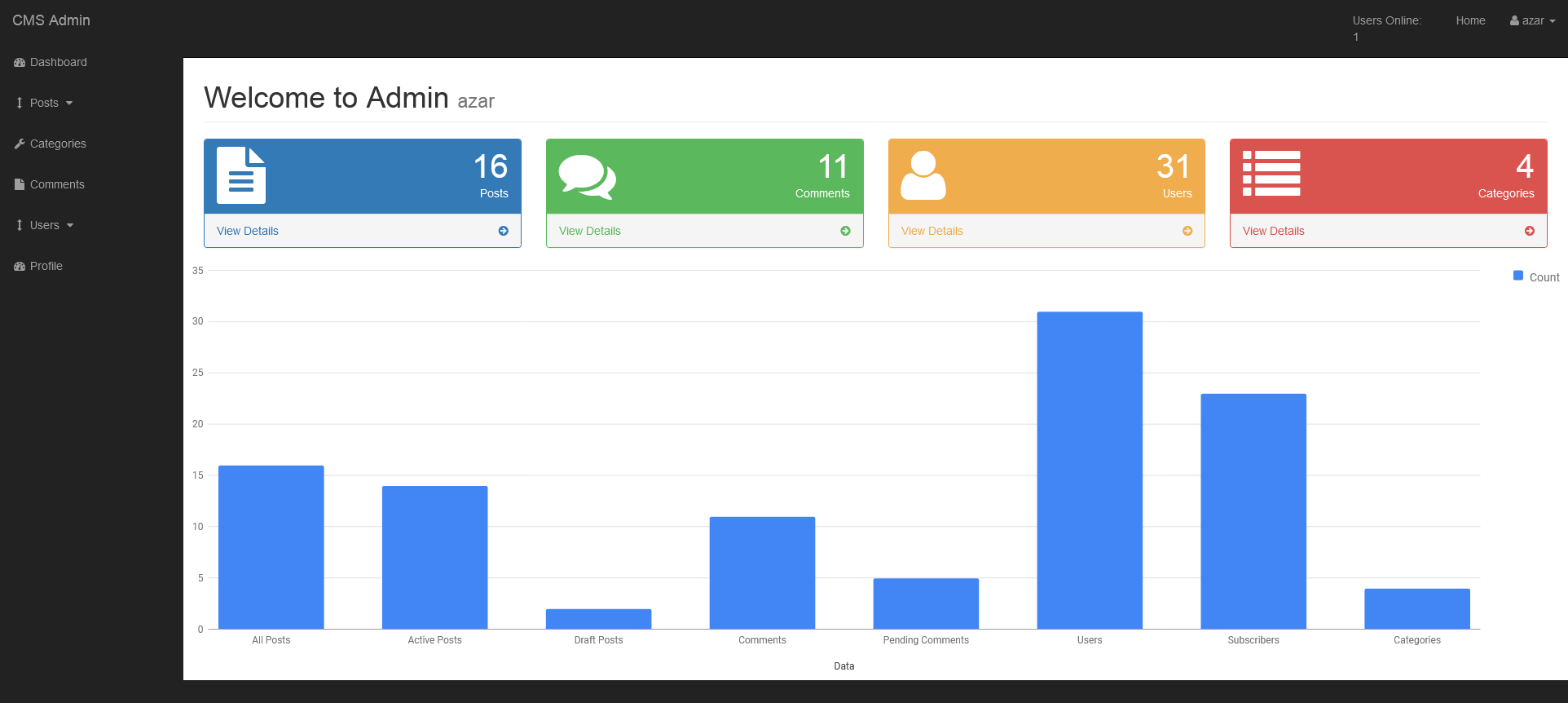Expand the Users sidebar dropdown
1568x703 pixels.
pyautogui.click(x=46, y=225)
